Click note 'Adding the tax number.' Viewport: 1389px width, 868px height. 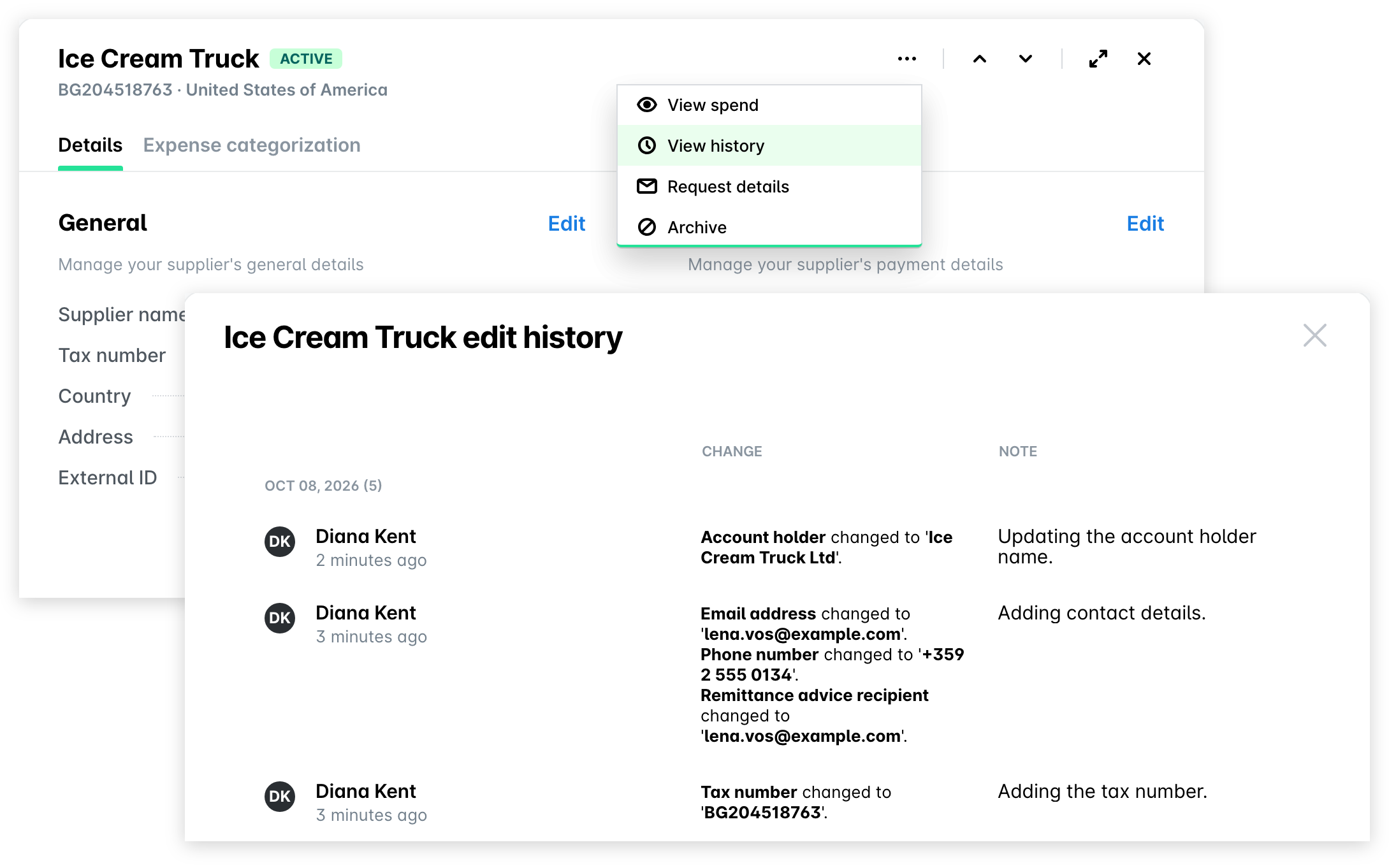point(1102,792)
